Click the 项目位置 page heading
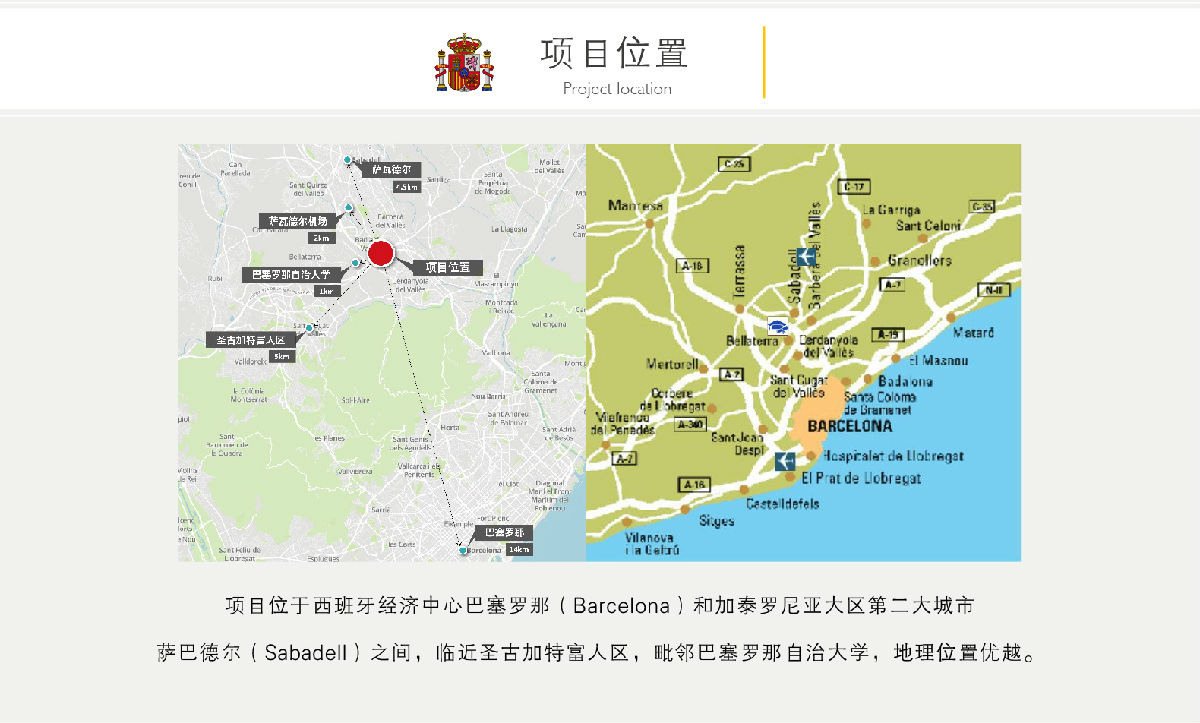 (x=615, y=52)
